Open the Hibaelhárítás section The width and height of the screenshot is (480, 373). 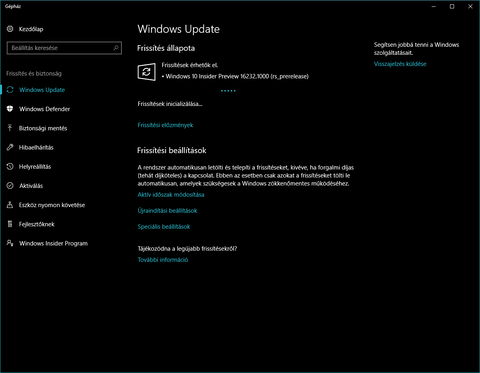coord(36,147)
